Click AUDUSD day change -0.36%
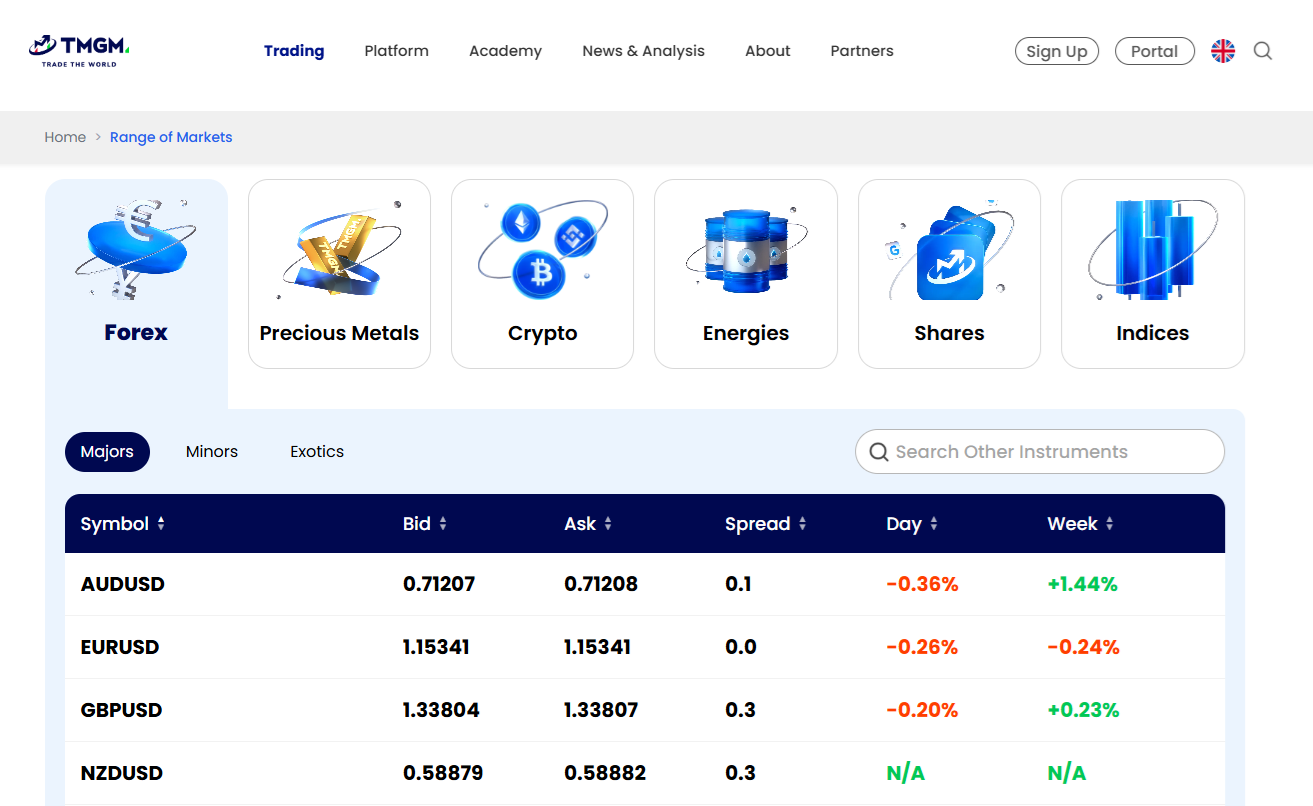Image resolution: width=1313 pixels, height=806 pixels. pos(922,584)
